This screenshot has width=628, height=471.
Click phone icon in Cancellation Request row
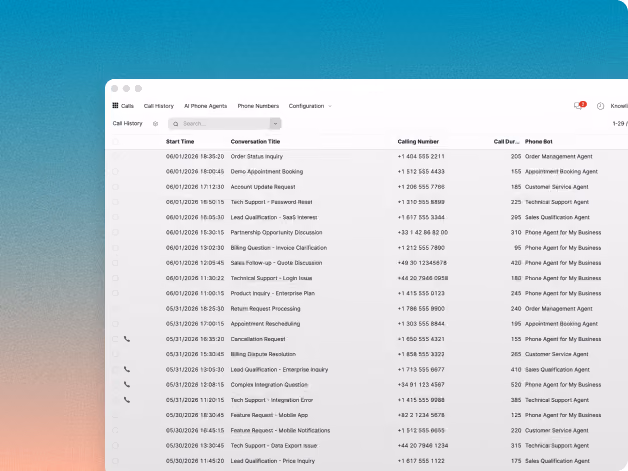(x=127, y=339)
